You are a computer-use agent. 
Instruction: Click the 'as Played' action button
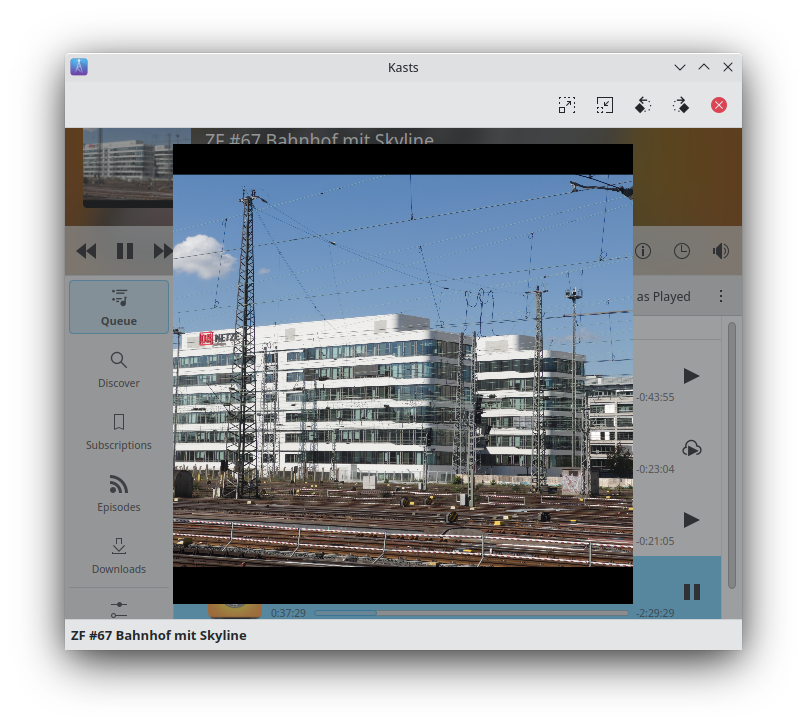click(663, 296)
